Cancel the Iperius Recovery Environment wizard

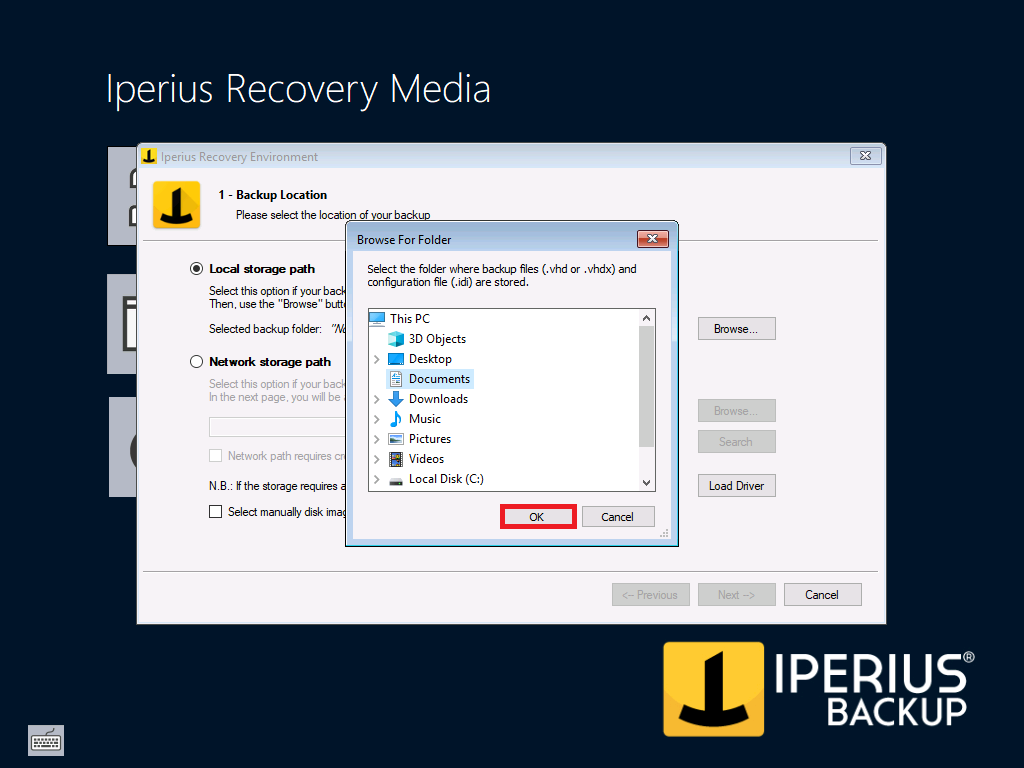point(822,594)
